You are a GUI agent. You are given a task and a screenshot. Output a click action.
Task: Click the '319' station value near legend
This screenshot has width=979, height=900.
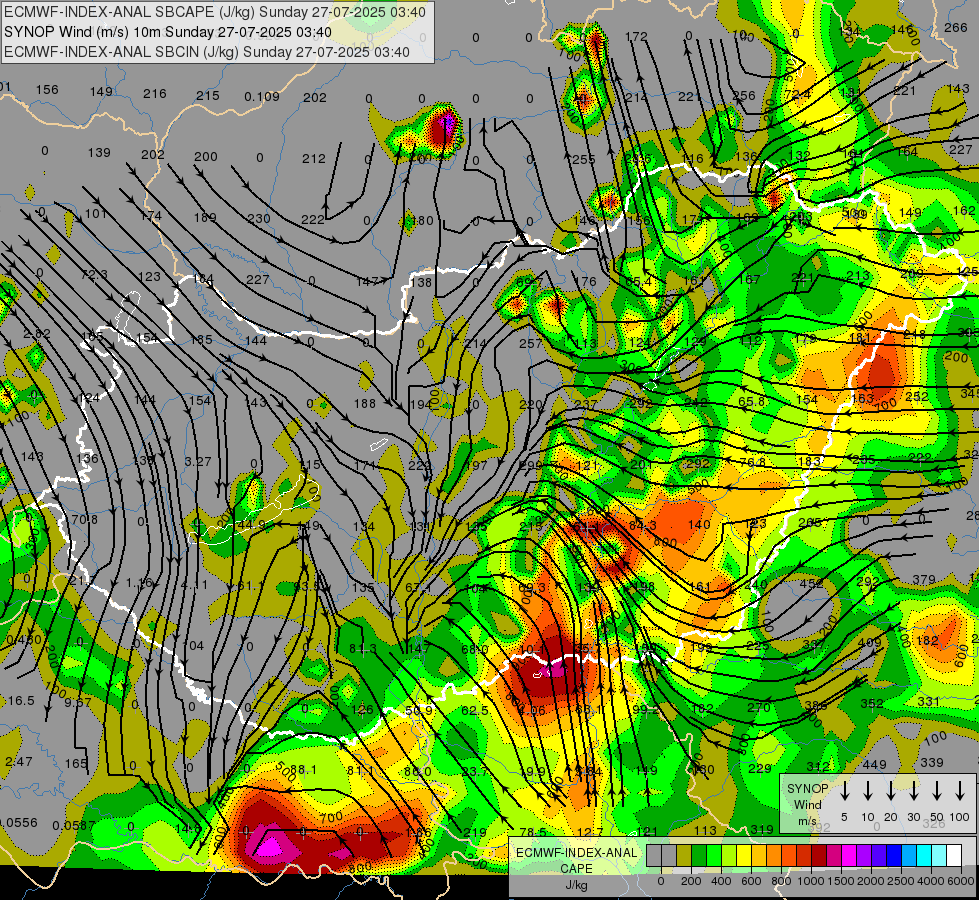tap(762, 830)
